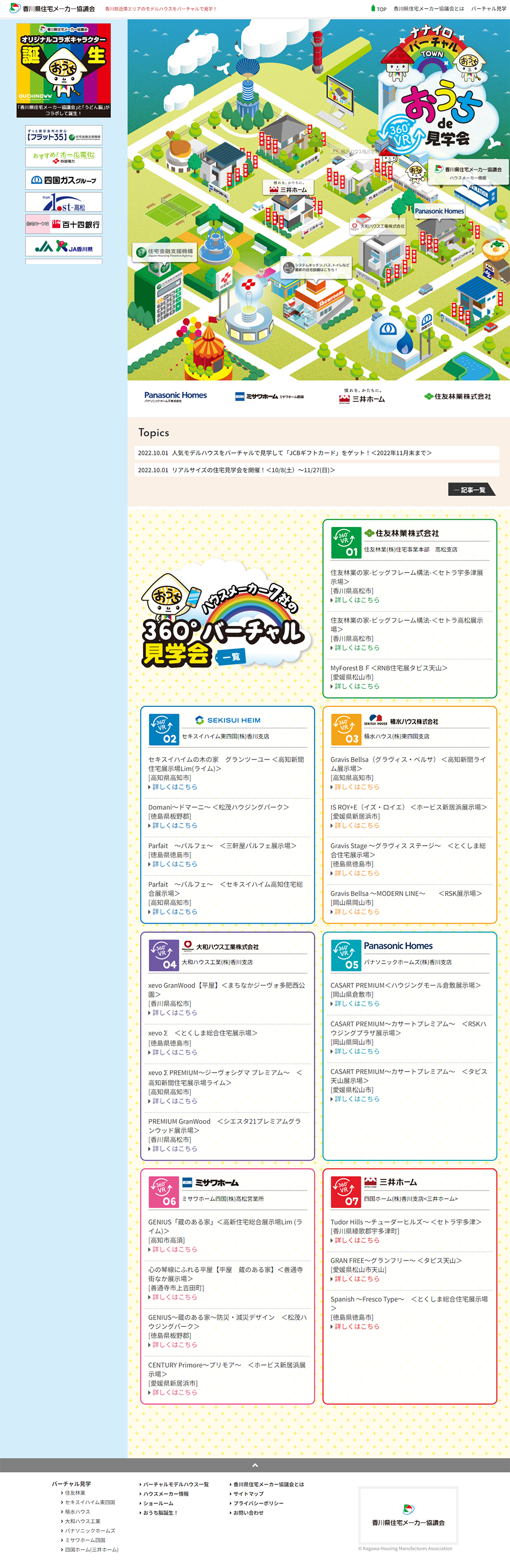Click the 360 VR 01 住友林業 icon
Screen dimensions: 510x1568
click(346, 543)
